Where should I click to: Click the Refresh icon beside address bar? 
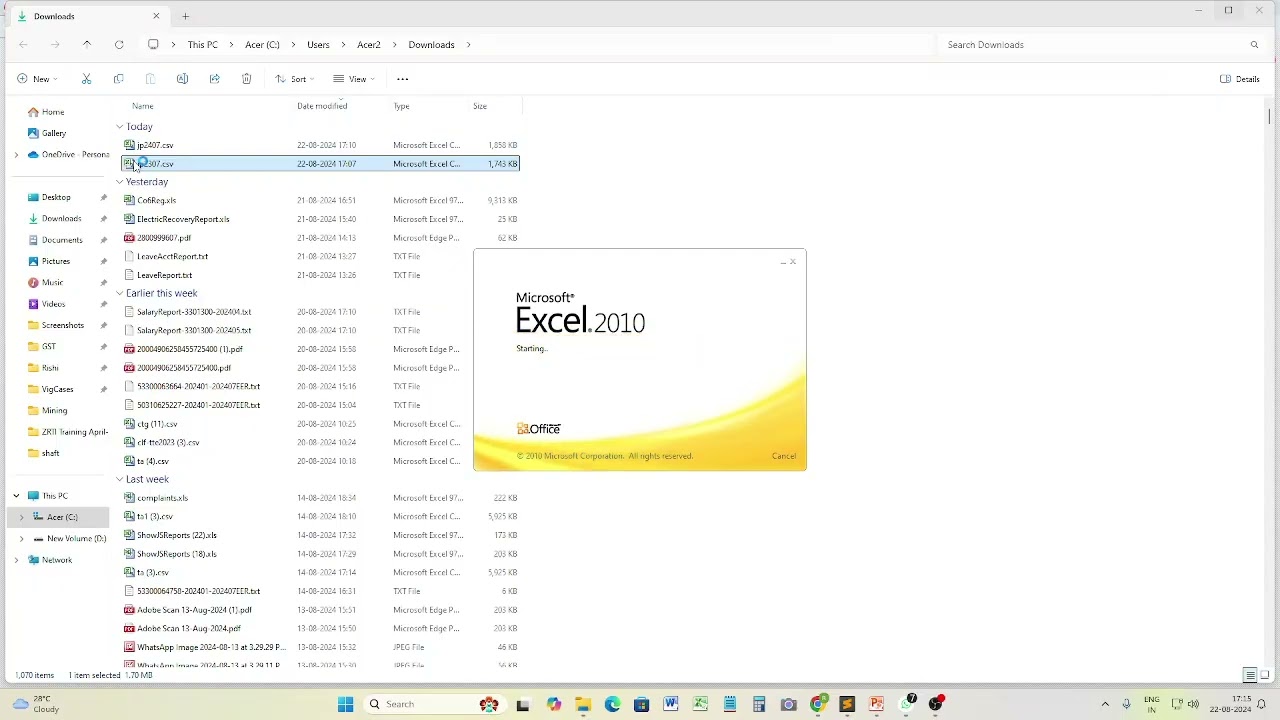(x=119, y=45)
